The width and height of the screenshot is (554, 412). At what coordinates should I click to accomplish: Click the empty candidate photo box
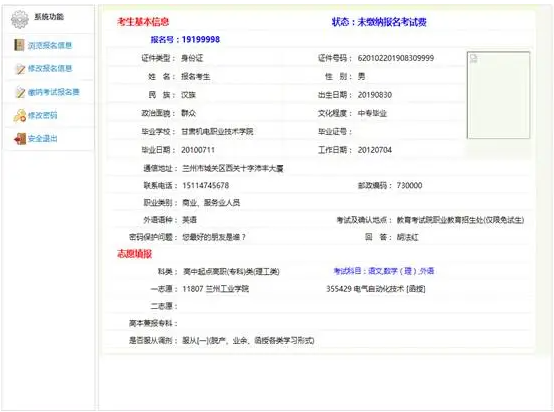[x=498, y=95]
